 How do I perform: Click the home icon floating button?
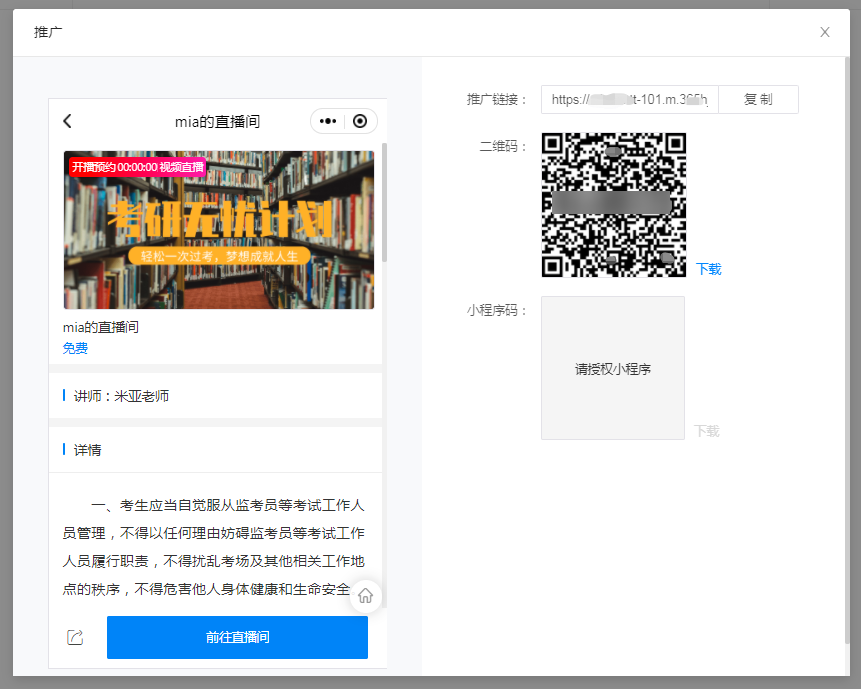pos(366,596)
